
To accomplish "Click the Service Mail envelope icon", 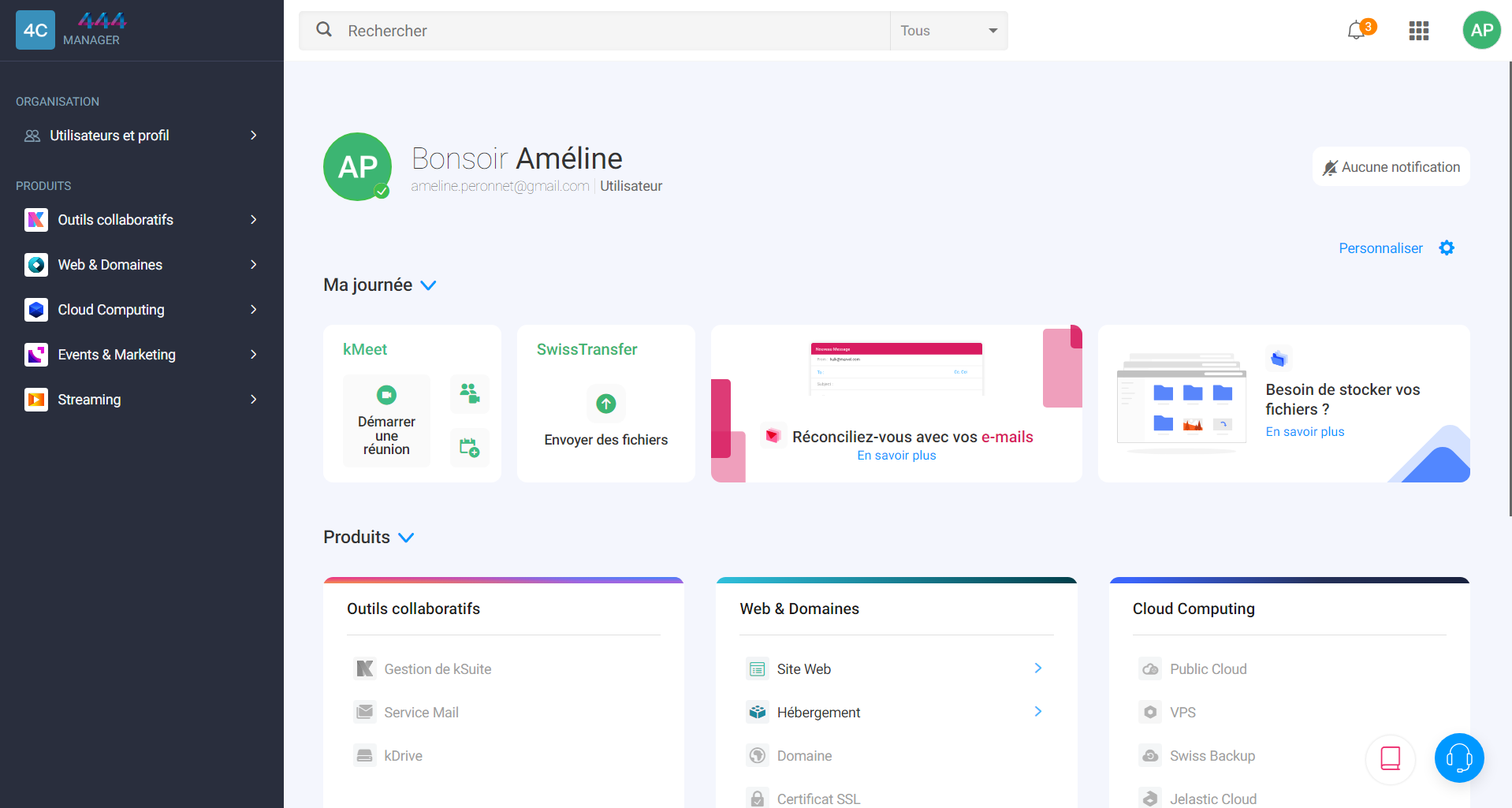I will [x=365, y=713].
